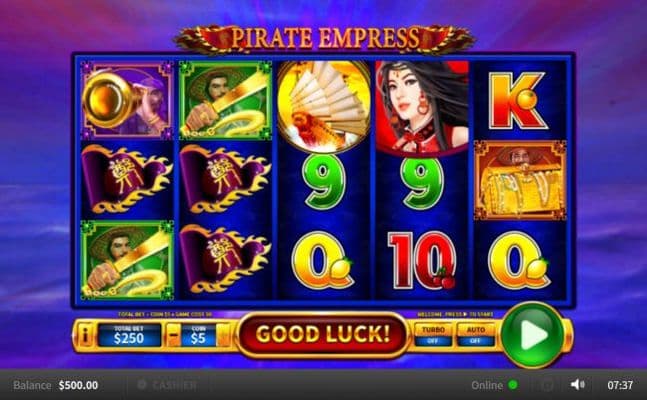Open the Cashier
647x400 pixels.
coord(167,385)
